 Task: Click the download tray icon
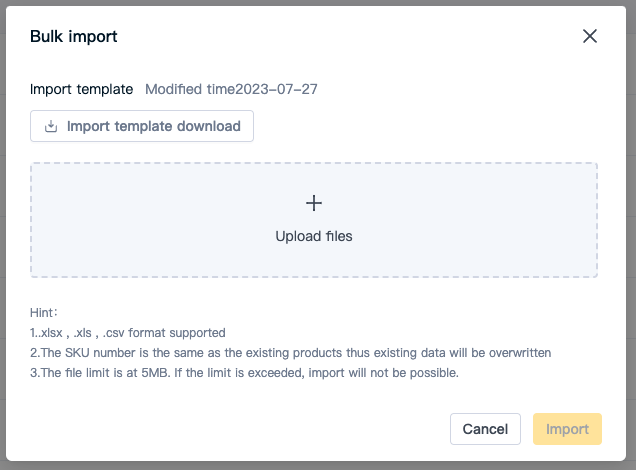(x=51, y=126)
